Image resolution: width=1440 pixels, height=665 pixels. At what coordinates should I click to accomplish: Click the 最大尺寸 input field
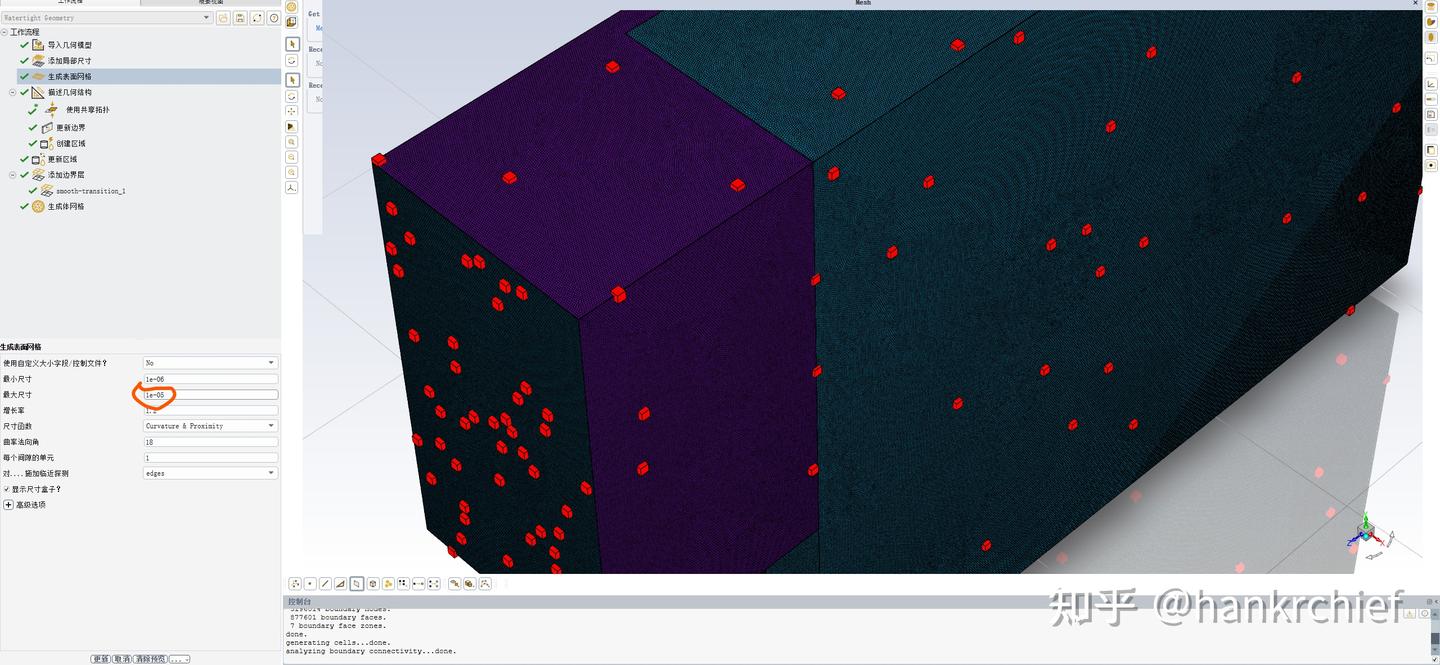211,395
